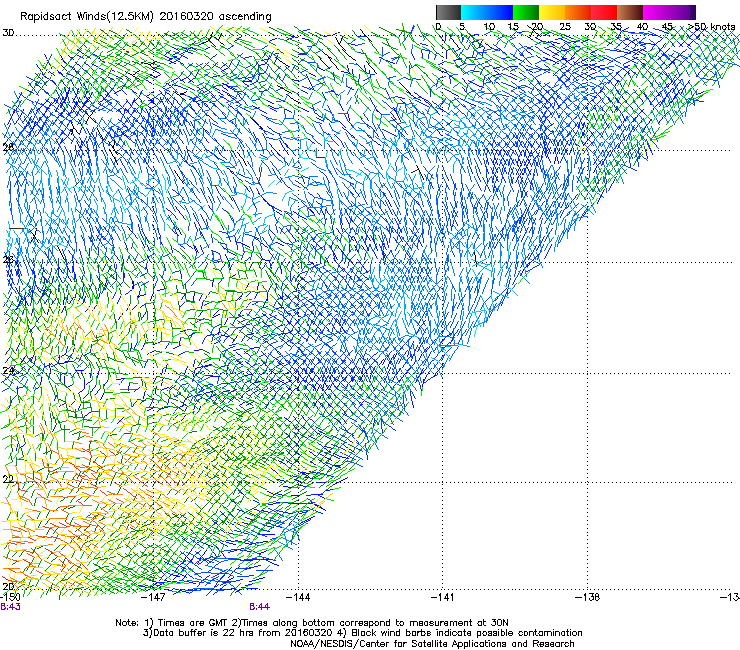The image size is (740, 650).
Task: Click the '25' legend scale label
Action: [x=565, y=27]
